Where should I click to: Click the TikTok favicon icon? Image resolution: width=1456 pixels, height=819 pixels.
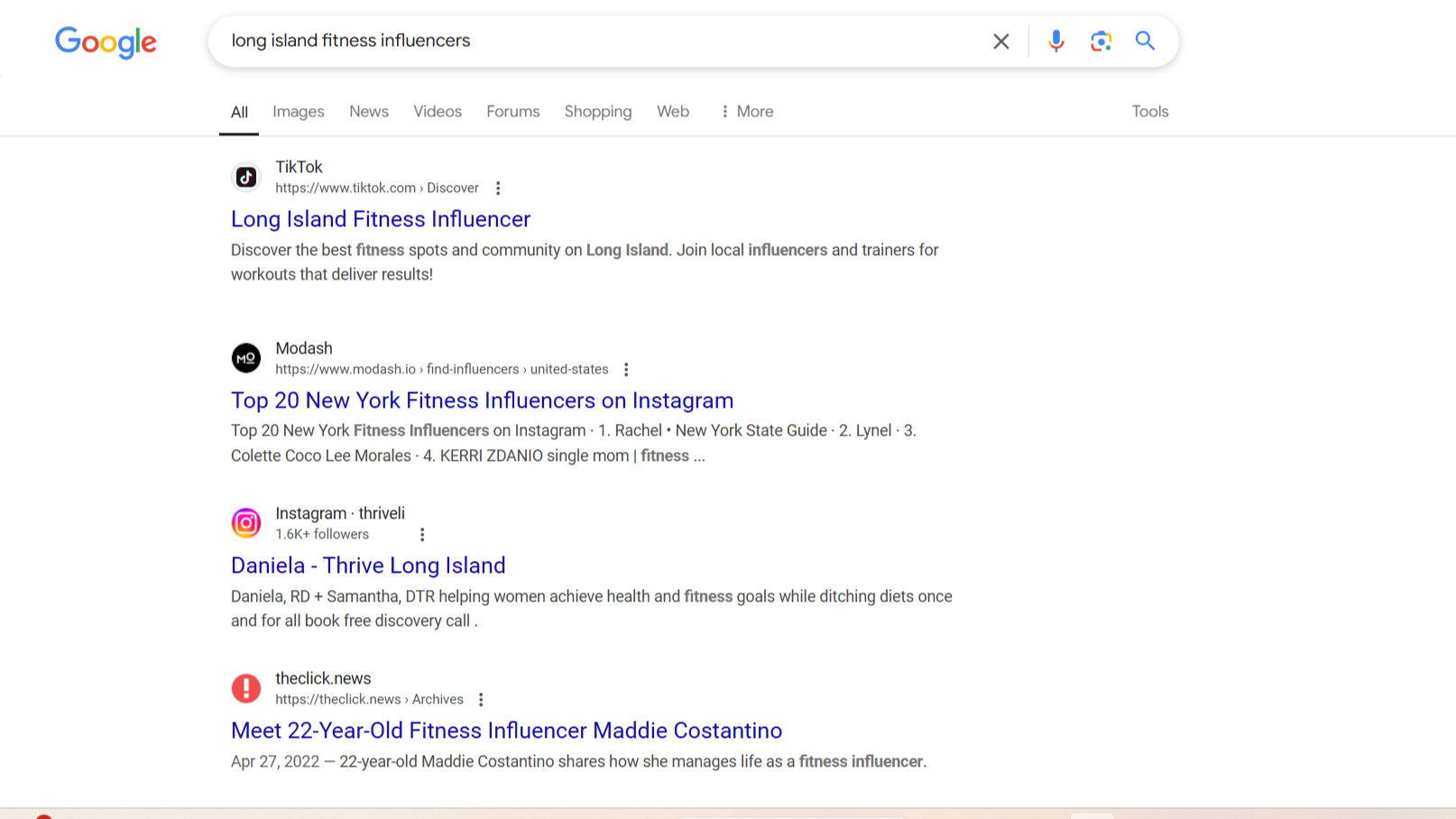pyautogui.click(x=246, y=178)
